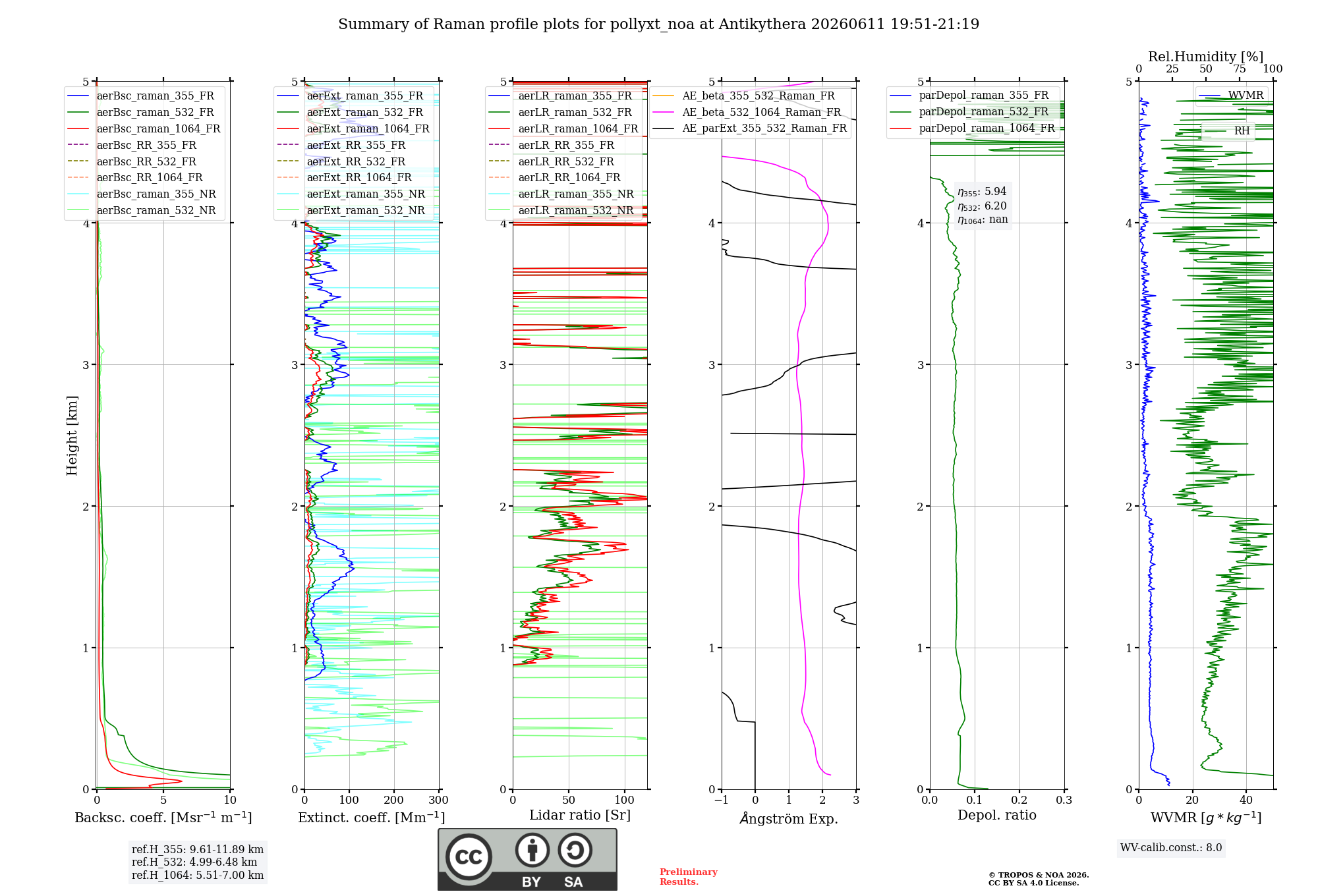Click ref.H_355: 9.61-11.89 km text
The width and height of the screenshot is (1318, 896).
pyautogui.click(x=198, y=850)
